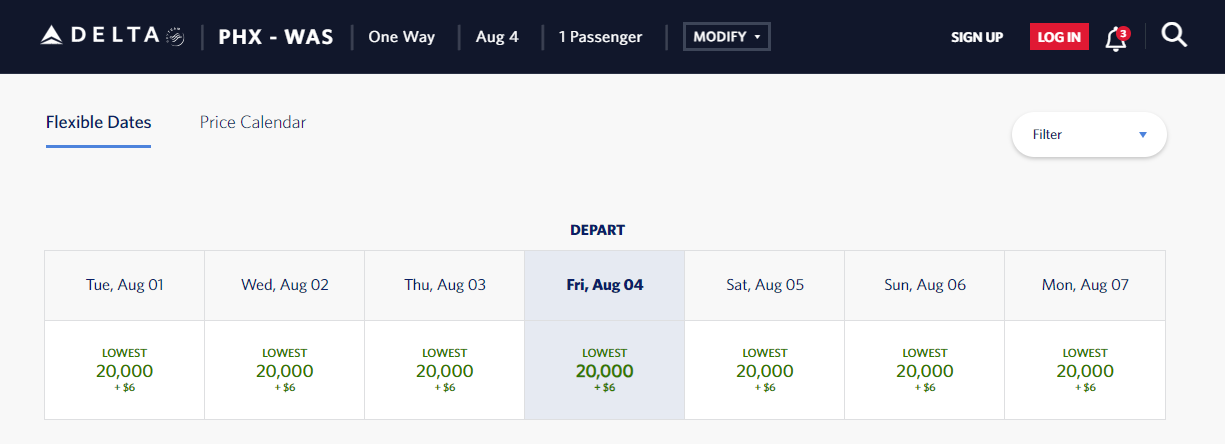Click the 1 Passenger label

coord(600,37)
